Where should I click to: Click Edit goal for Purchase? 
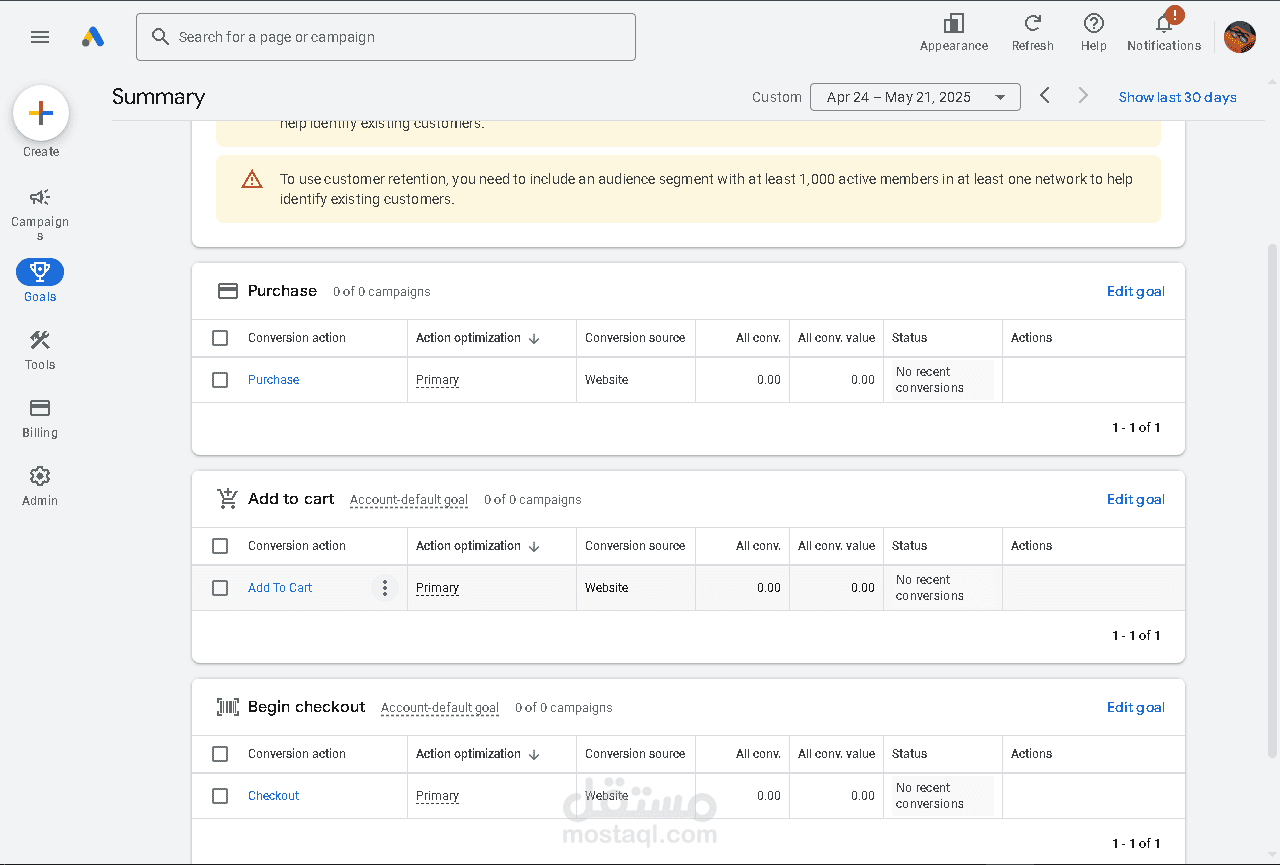(x=1135, y=291)
